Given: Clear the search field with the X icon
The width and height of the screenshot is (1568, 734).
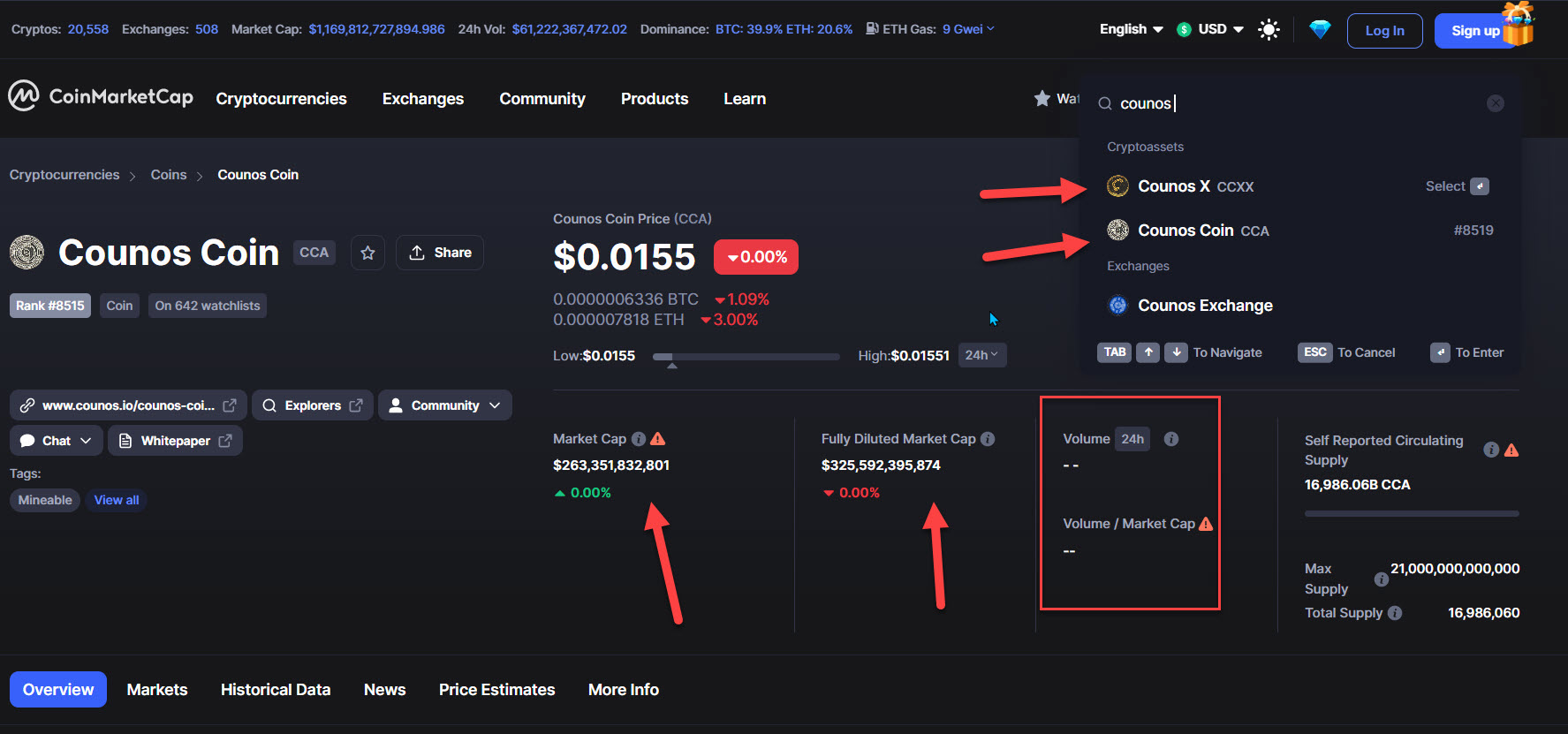Looking at the screenshot, I should pyautogui.click(x=1496, y=103).
